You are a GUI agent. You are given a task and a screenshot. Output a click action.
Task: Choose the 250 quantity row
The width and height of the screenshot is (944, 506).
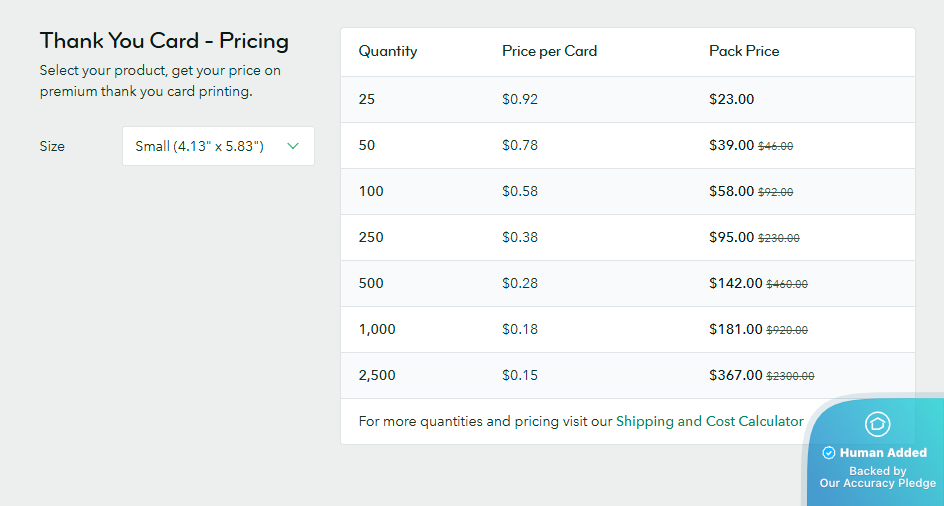click(x=371, y=237)
